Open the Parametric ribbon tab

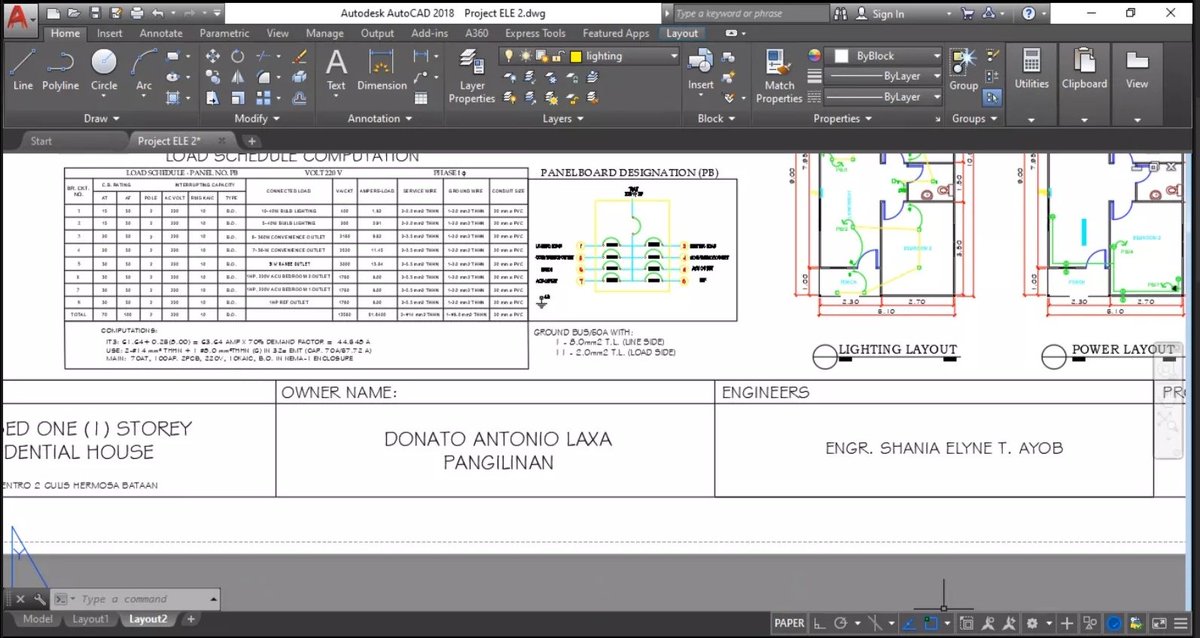(x=224, y=33)
